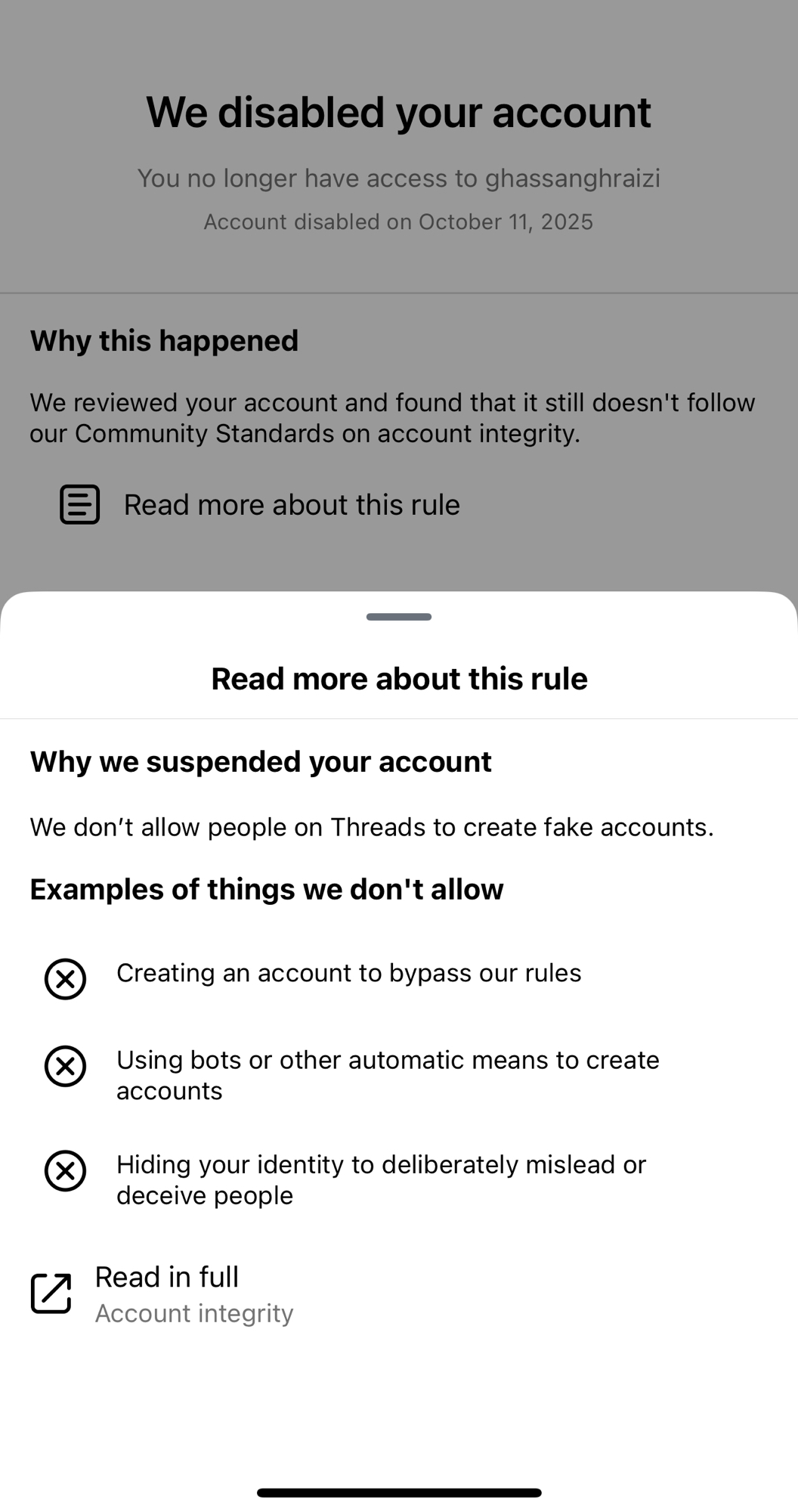Tap the account disabled date text
The height and width of the screenshot is (1512, 798).
[x=398, y=222]
